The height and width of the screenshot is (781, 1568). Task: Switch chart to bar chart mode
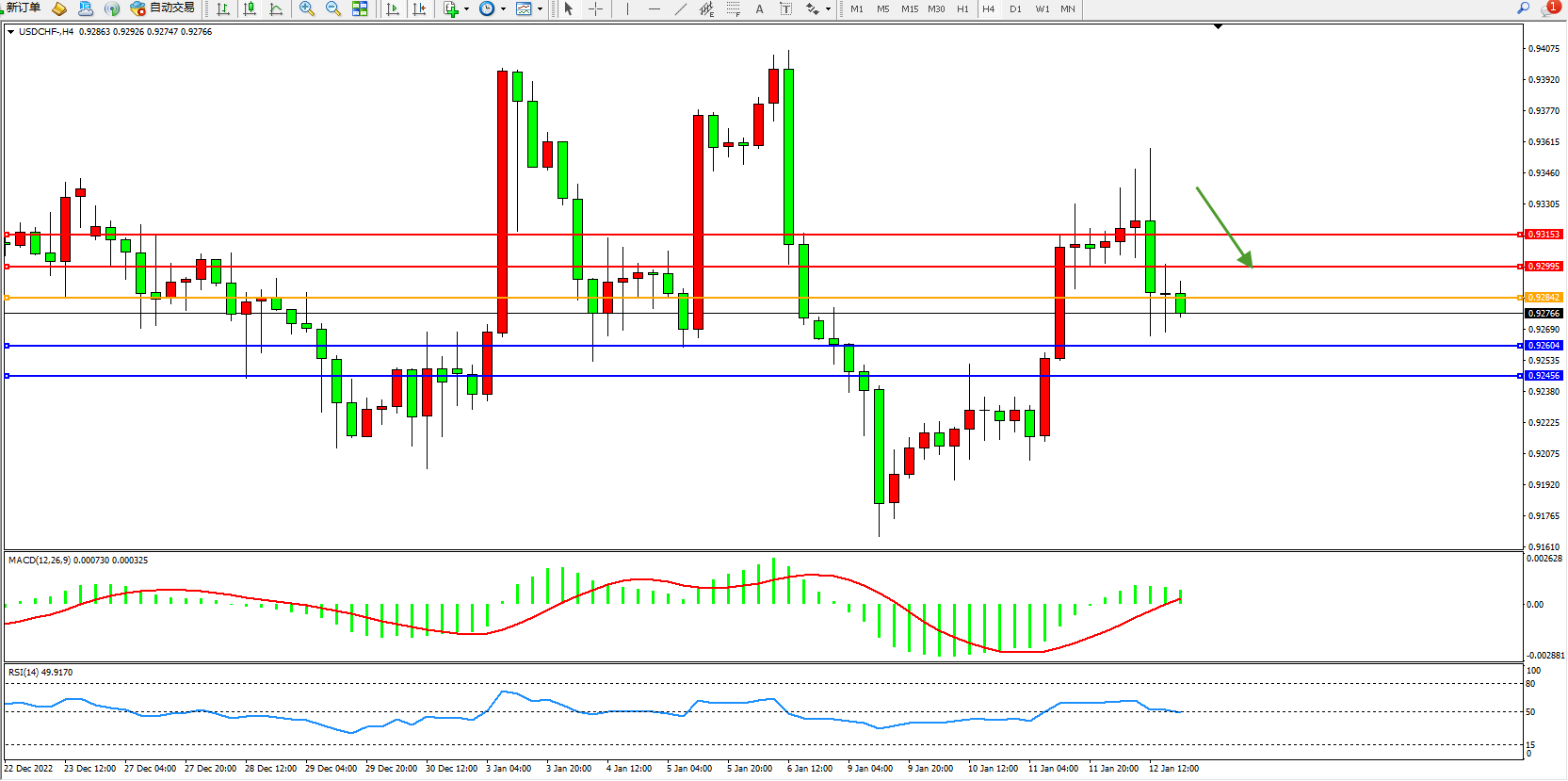pos(223,8)
